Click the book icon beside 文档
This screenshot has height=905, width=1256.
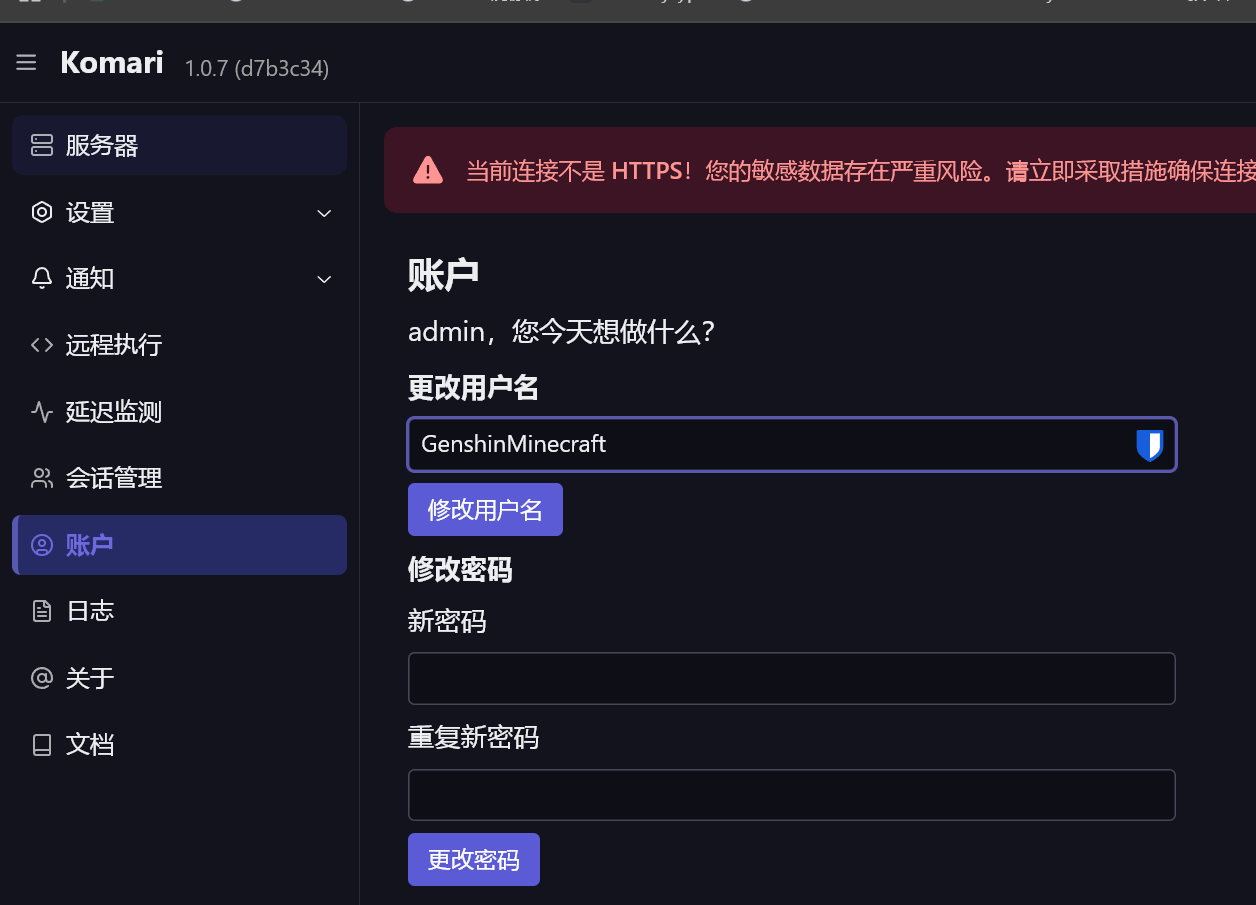[41, 744]
